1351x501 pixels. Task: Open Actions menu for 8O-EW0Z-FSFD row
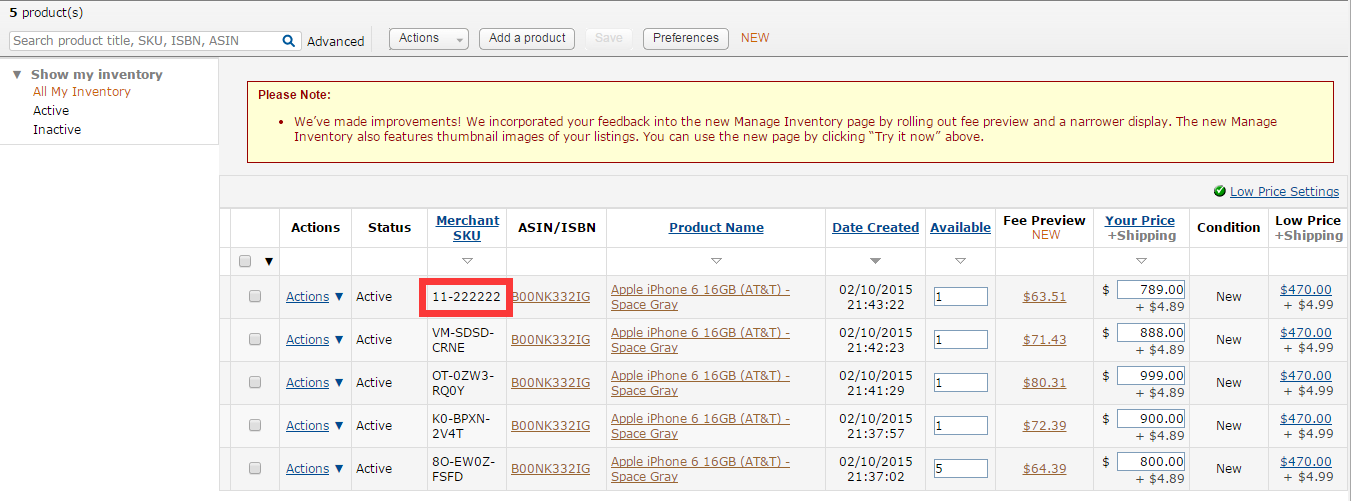click(314, 469)
